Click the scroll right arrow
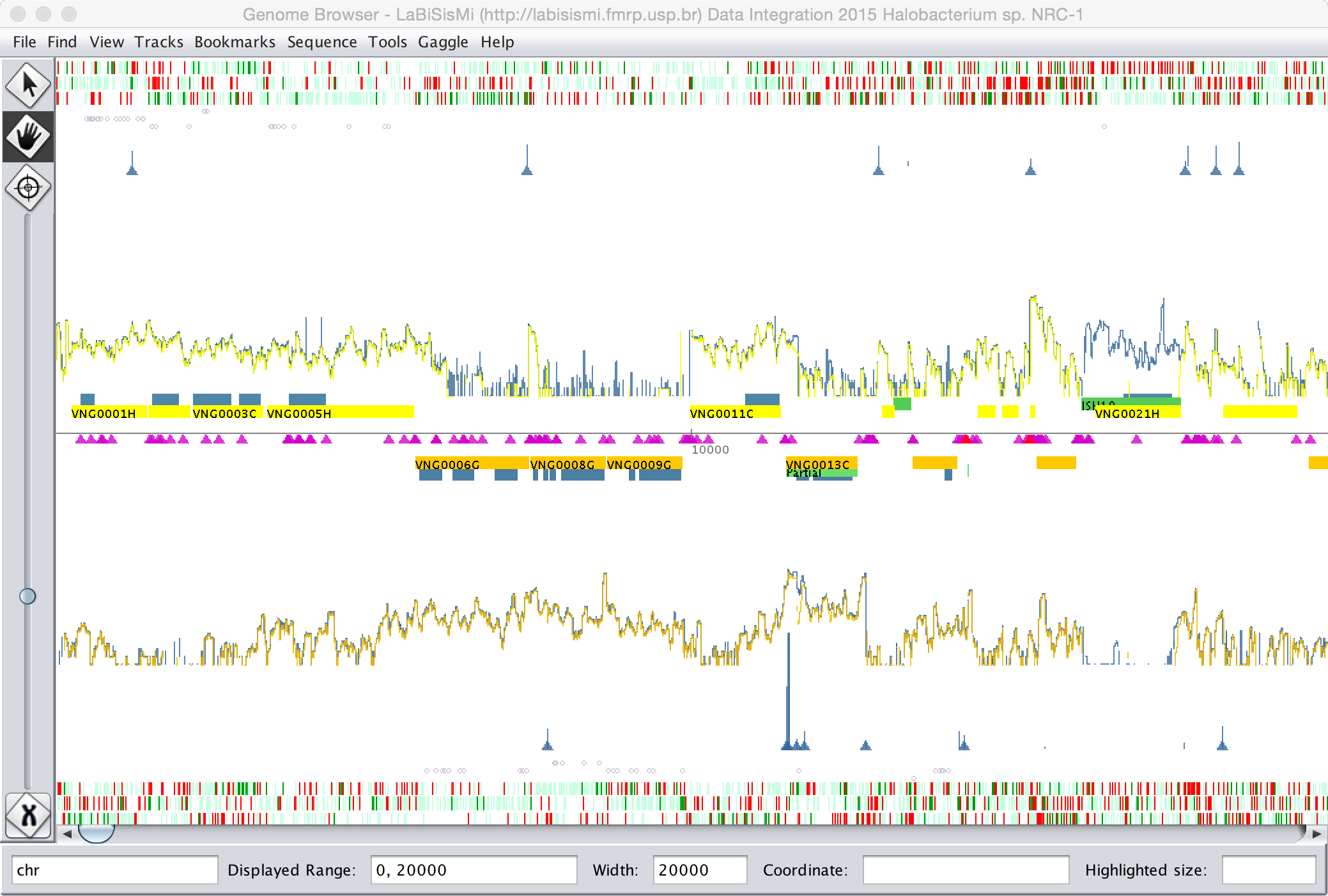The height and width of the screenshot is (896, 1328). coord(1316,833)
